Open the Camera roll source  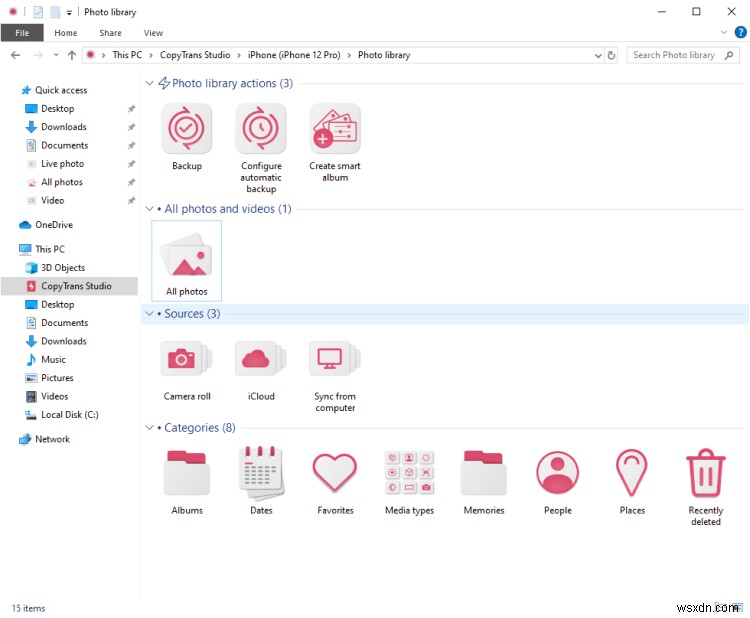point(187,358)
